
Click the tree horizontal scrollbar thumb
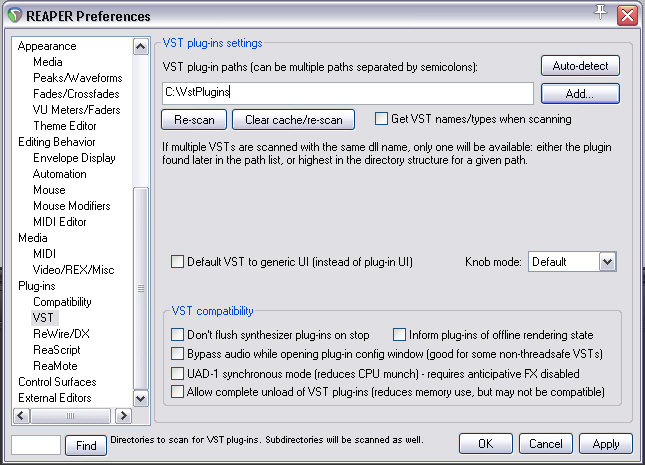coord(70,416)
